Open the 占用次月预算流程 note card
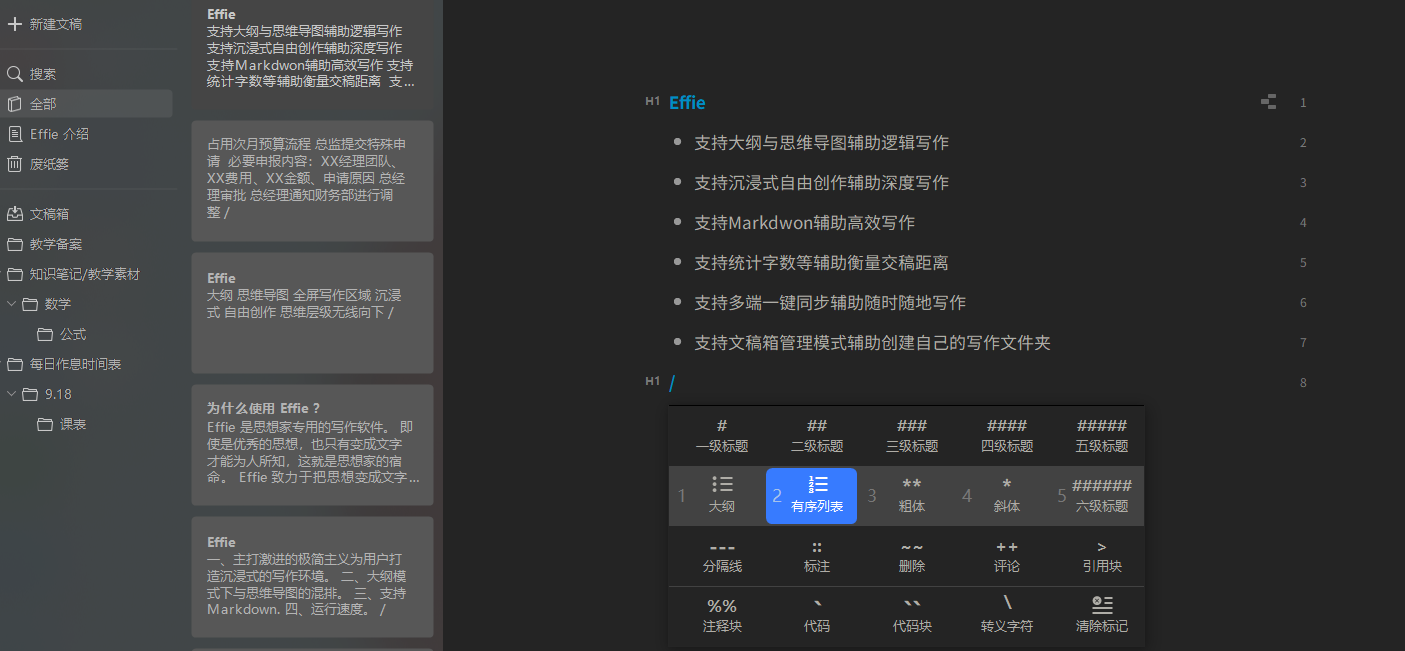 [x=312, y=181]
